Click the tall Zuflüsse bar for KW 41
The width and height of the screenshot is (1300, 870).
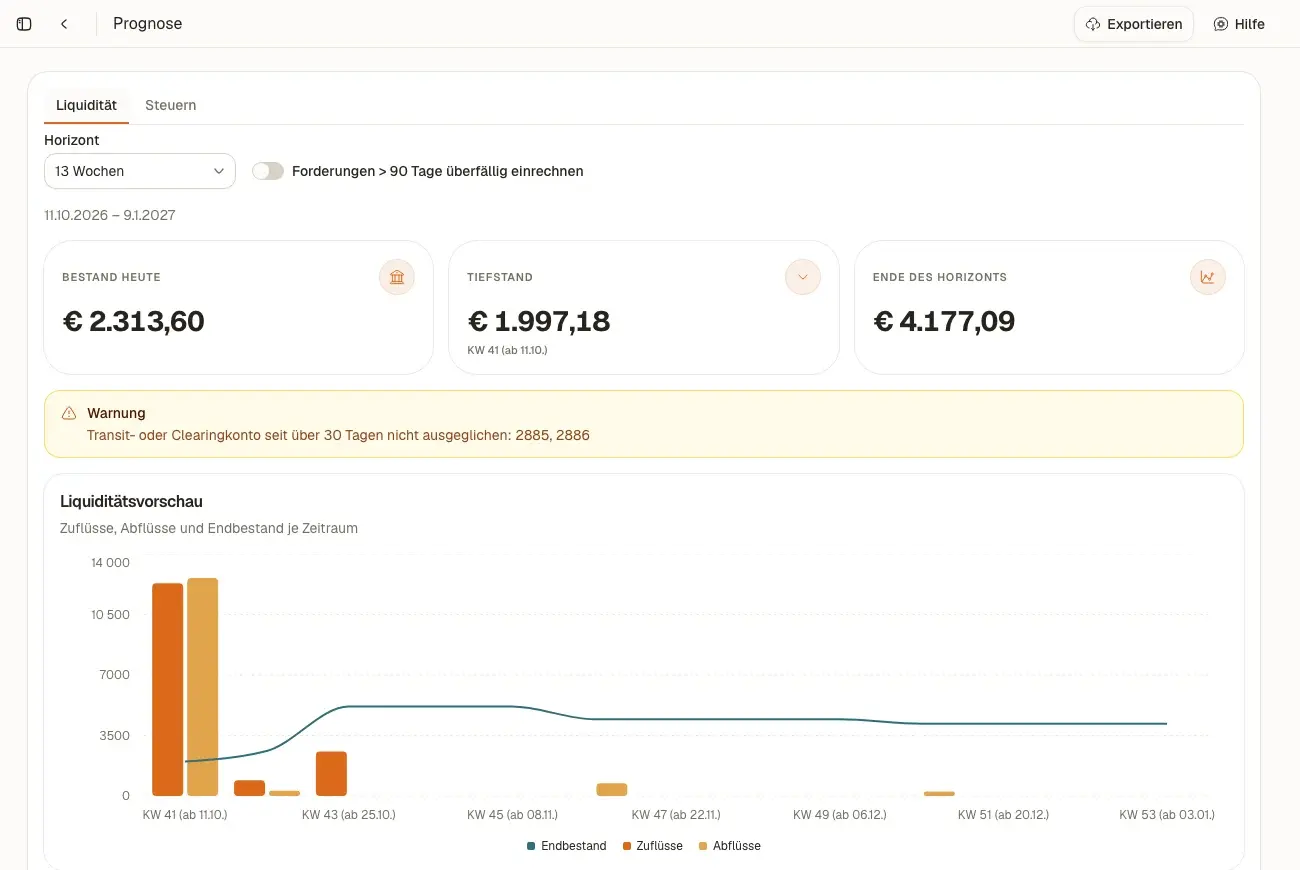[168, 689]
